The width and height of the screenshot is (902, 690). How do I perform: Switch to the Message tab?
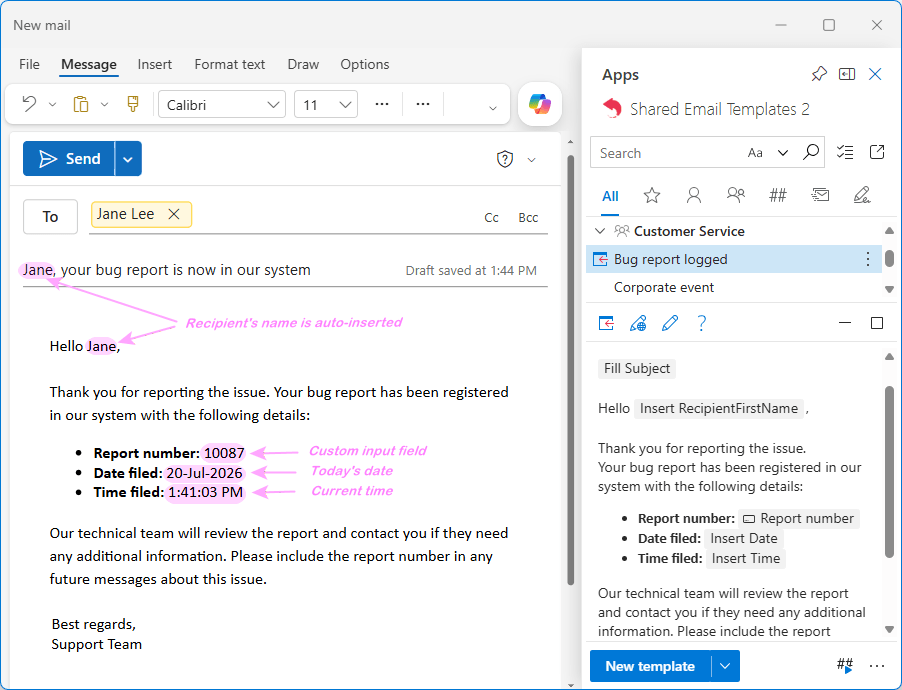click(x=89, y=64)
